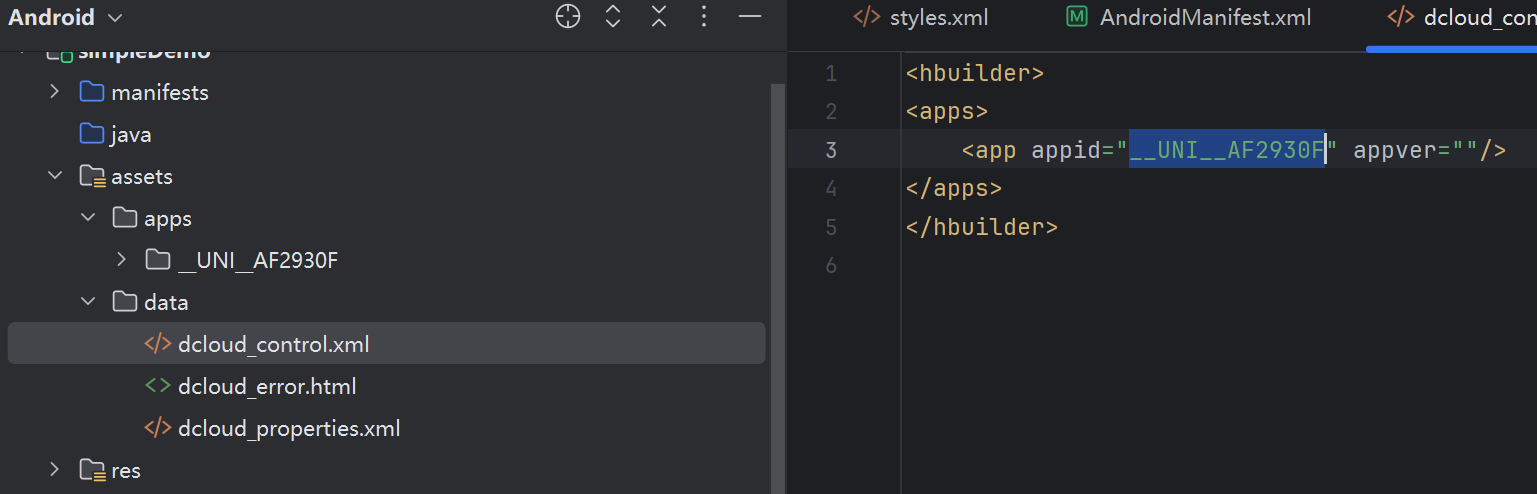Click the Collapse All icon
Image resolution: width=1537 pixels, height=494 pixels.
click(658, 17)
